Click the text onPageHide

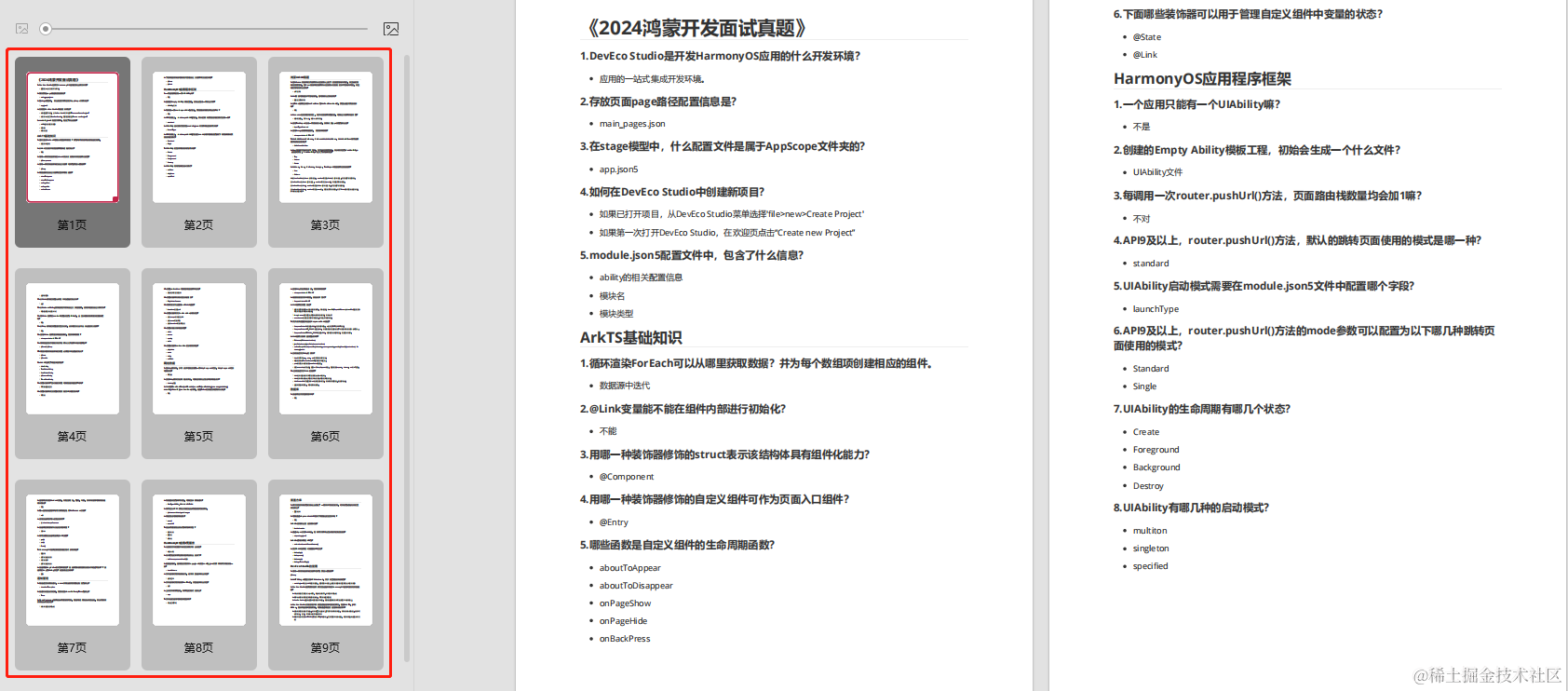(x=623, y=621)
